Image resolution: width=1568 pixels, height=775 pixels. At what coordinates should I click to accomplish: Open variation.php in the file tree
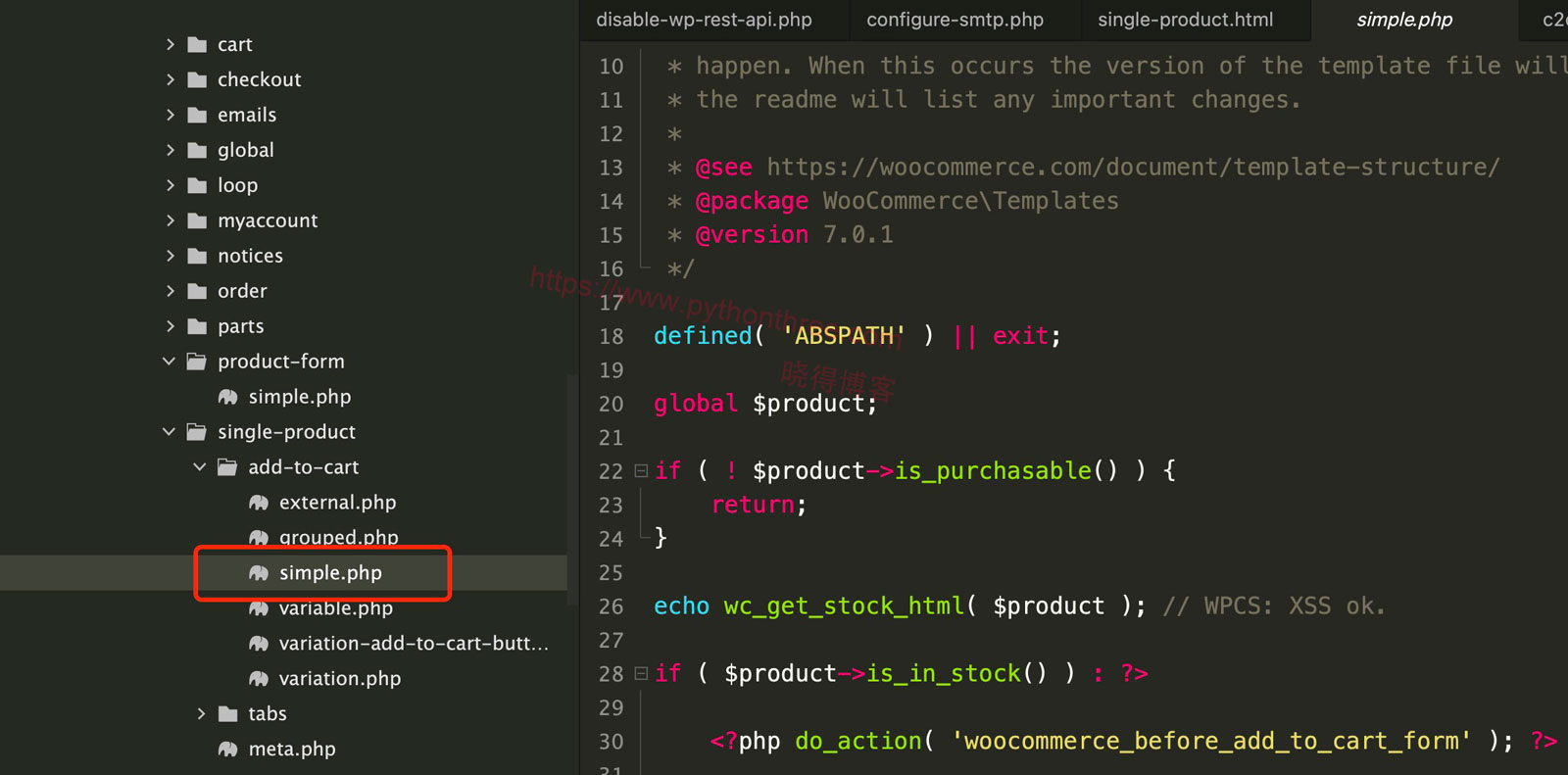coord(339,679)
